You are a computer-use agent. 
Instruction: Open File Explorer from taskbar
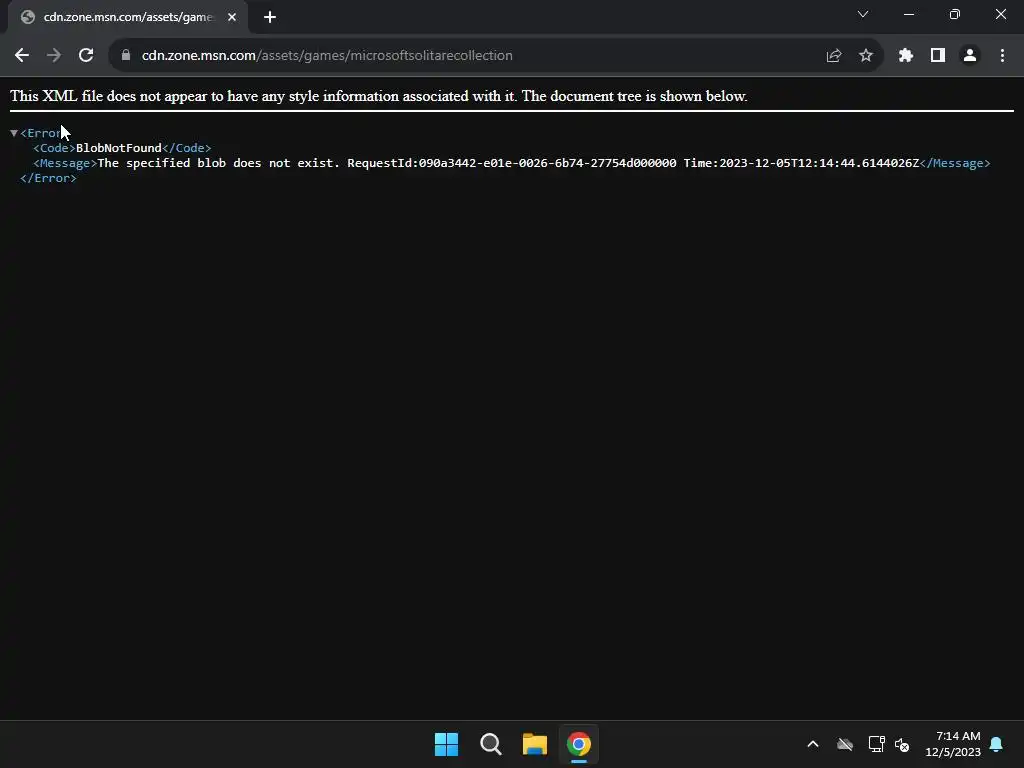[535, 744]
